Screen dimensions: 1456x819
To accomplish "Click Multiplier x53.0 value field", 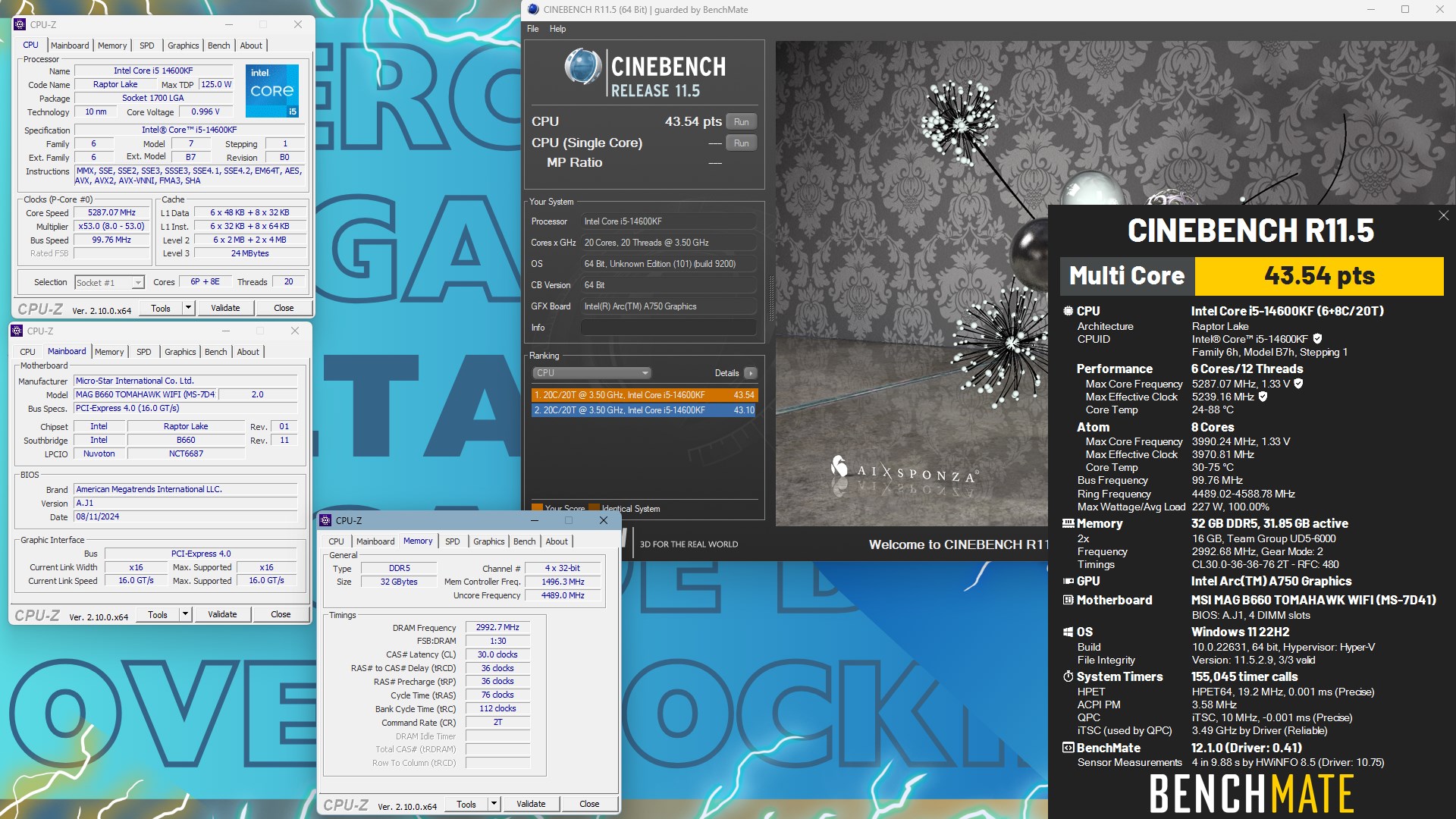I will [x=111, y=227].
